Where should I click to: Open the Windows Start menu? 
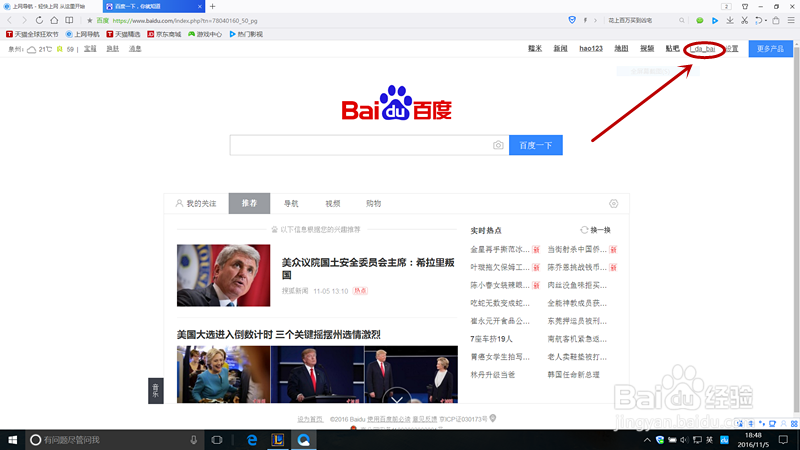tap(12, 440)
